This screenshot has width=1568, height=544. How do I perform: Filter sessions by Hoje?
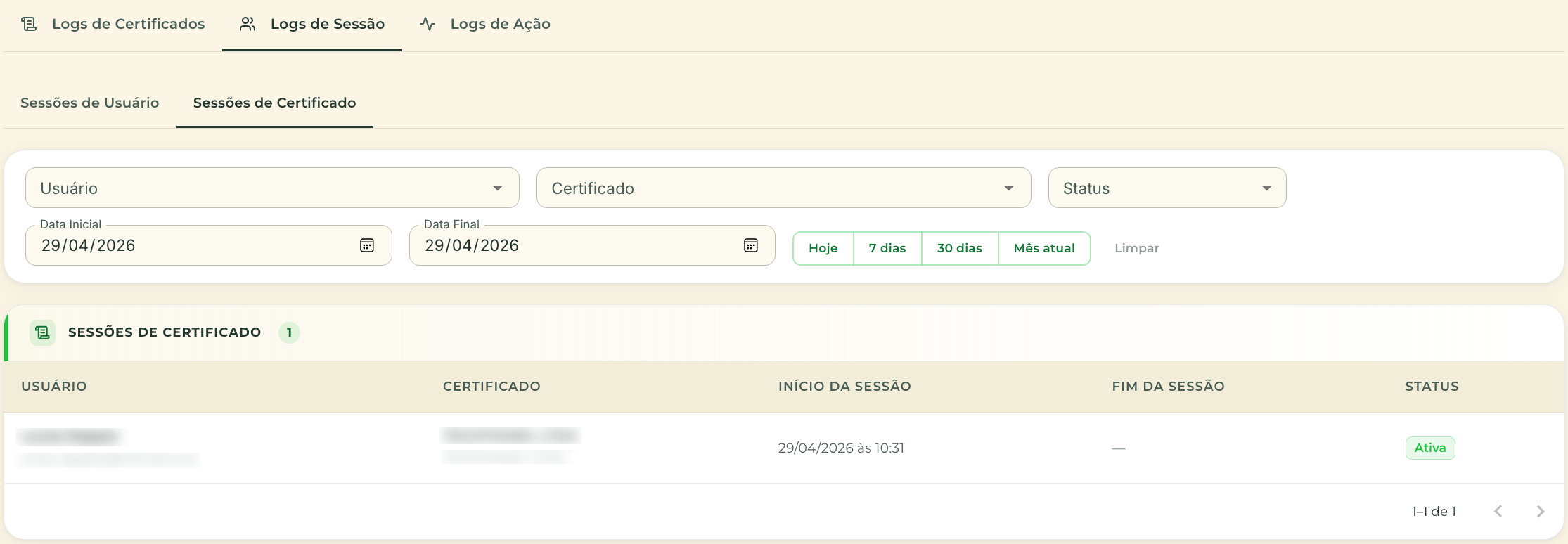(x=823, y=248)
